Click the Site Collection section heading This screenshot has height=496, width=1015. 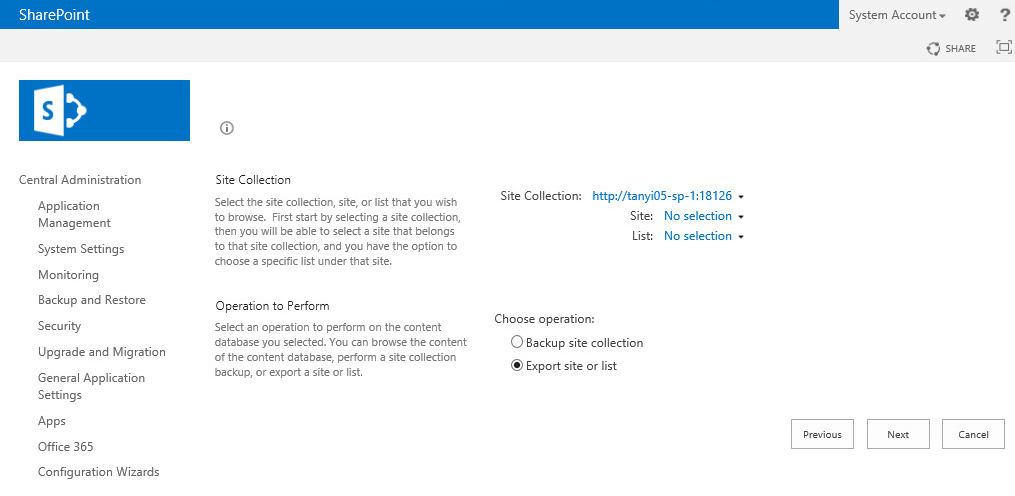click(x=253, y=179)
